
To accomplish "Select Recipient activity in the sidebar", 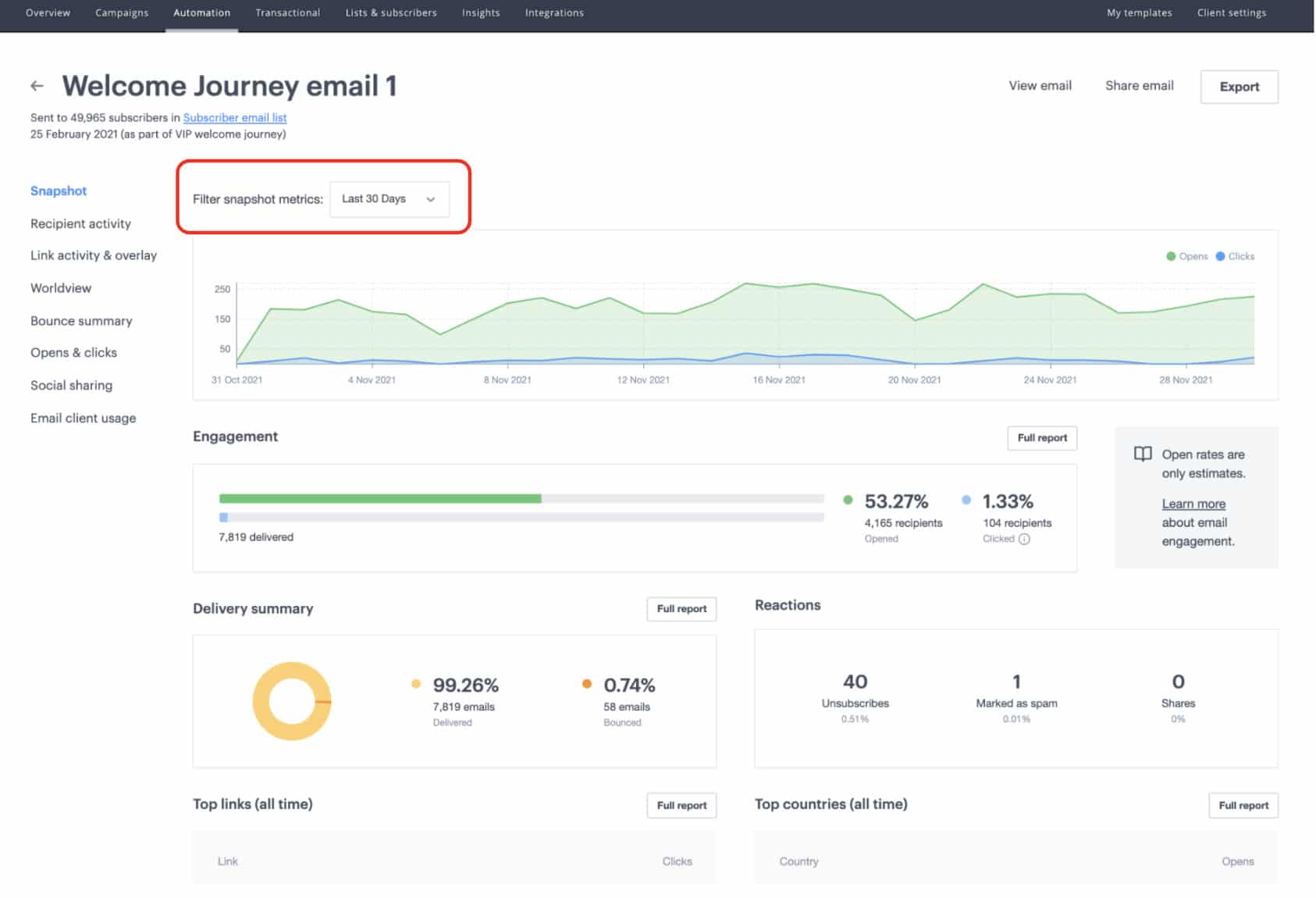I will (80, 223).
